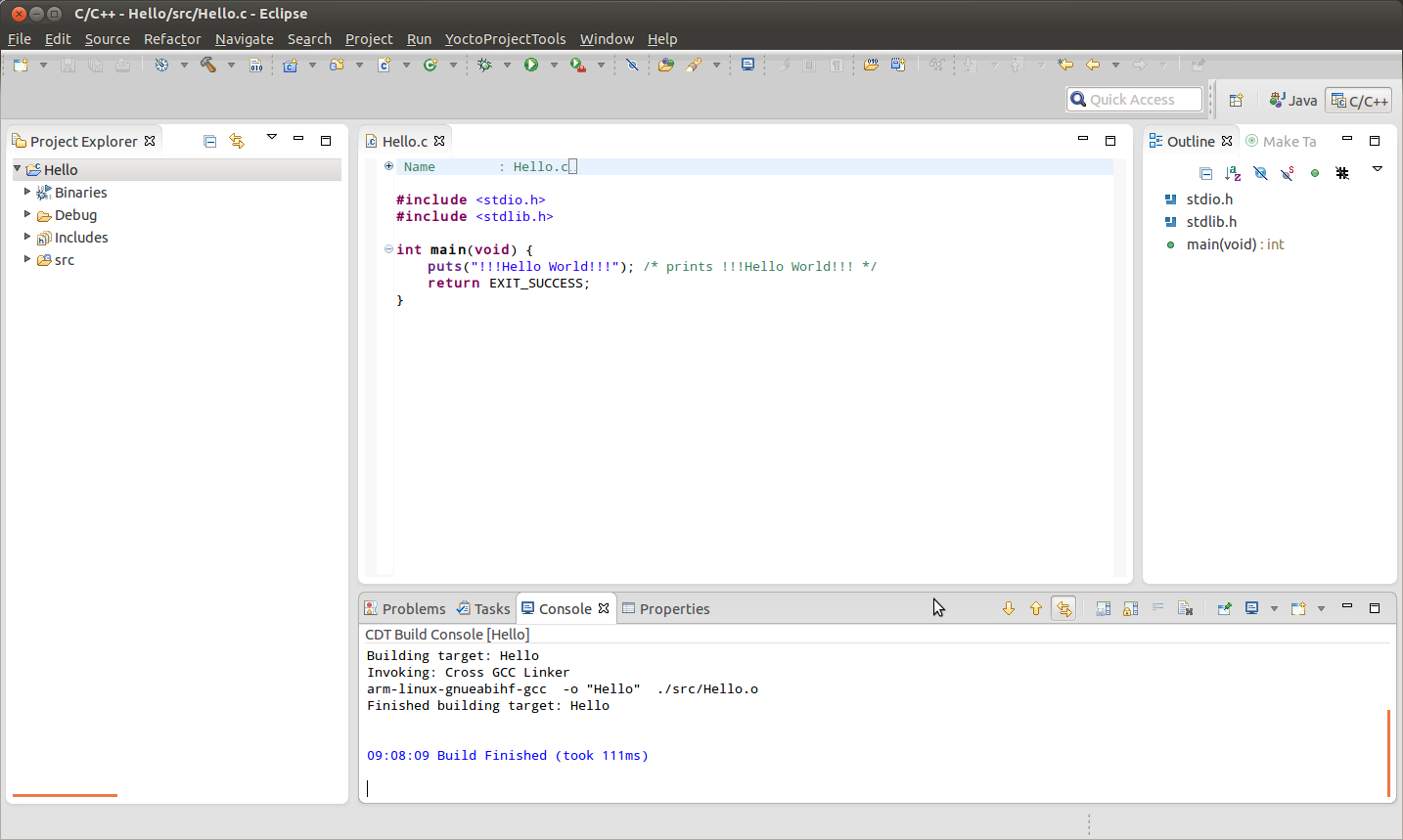Click the Build hammer icon
Image resolution: width=1403 pixels, height=840 pixels.
pos(207,65)
